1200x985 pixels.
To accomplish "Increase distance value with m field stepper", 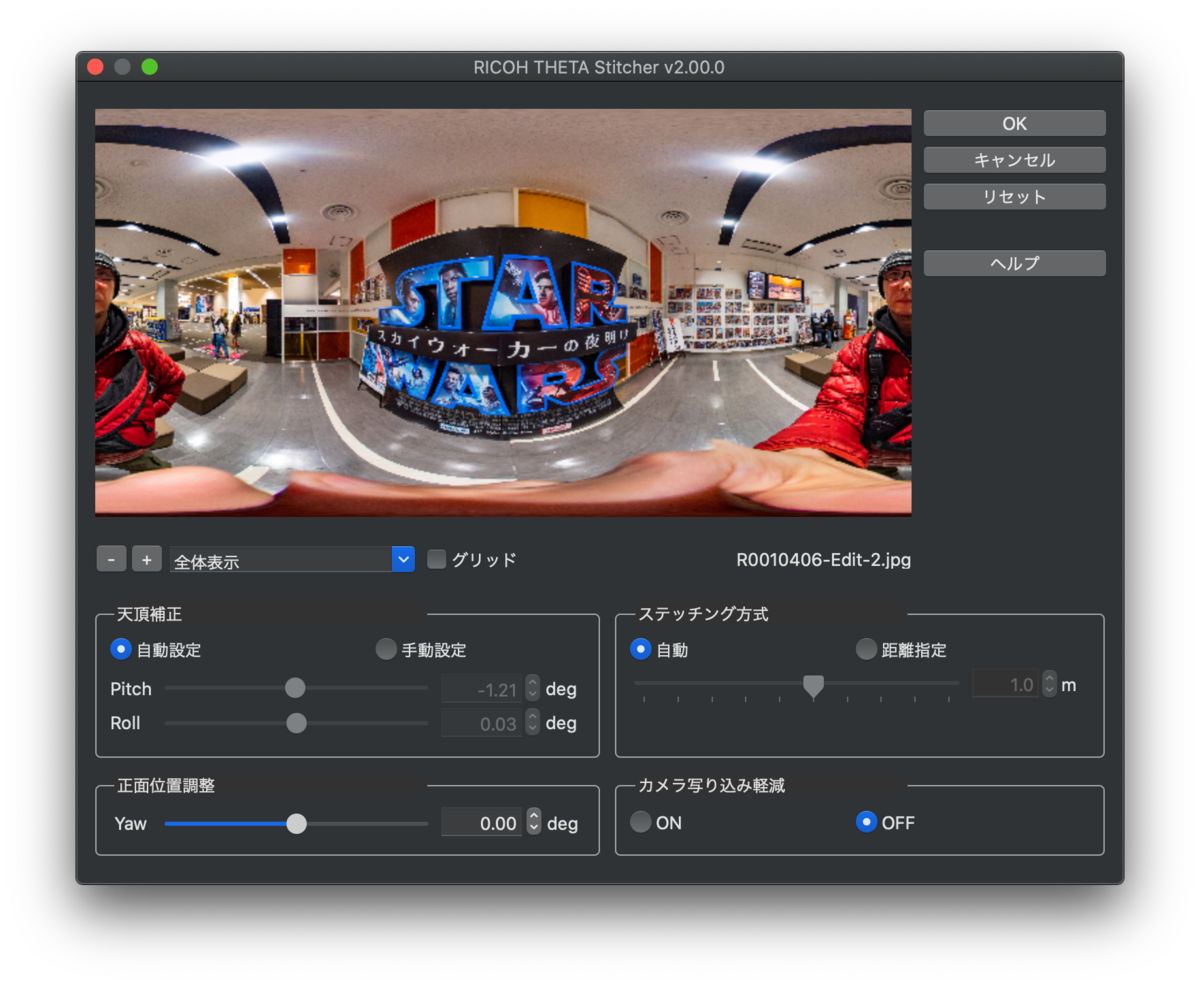I will 1049,678.
